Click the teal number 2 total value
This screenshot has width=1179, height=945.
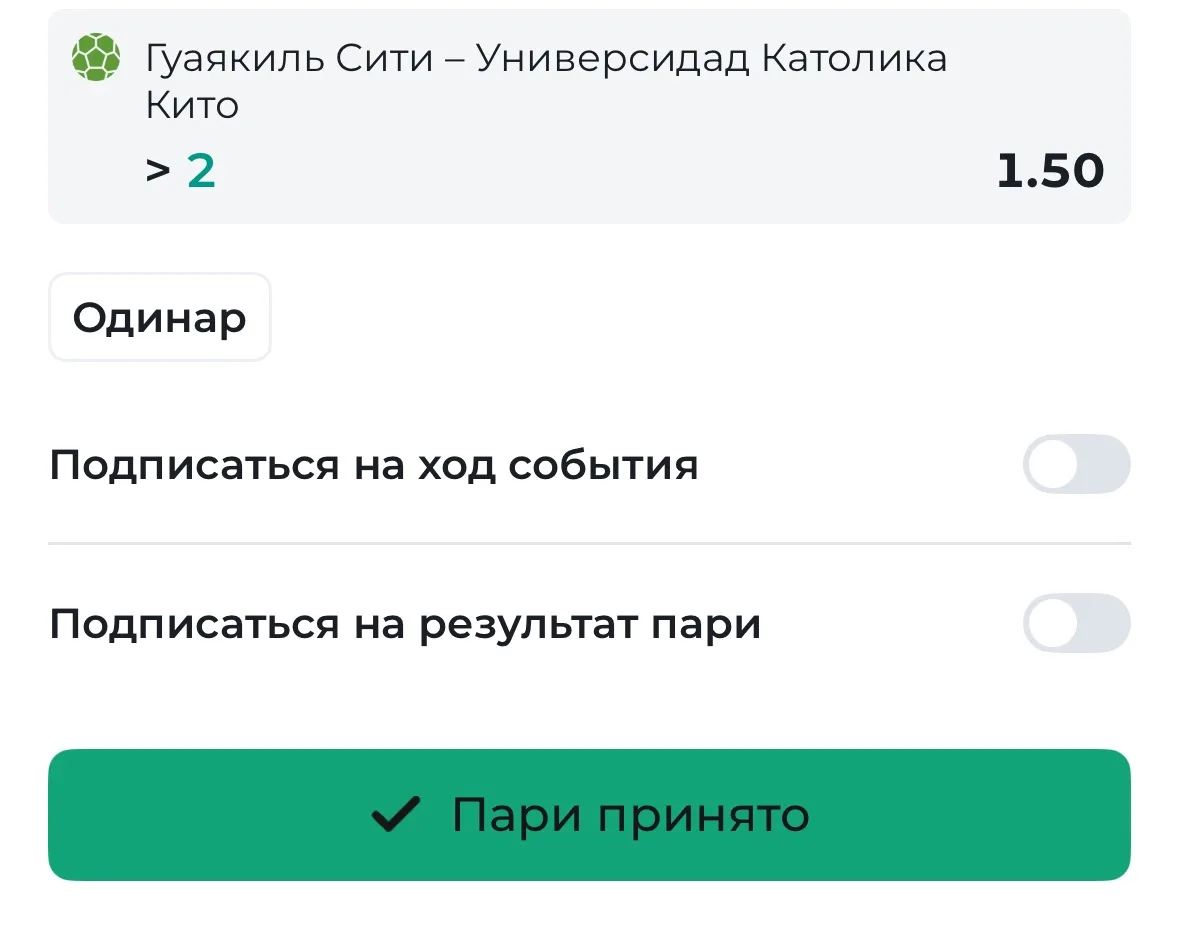(x=201, y=171)
